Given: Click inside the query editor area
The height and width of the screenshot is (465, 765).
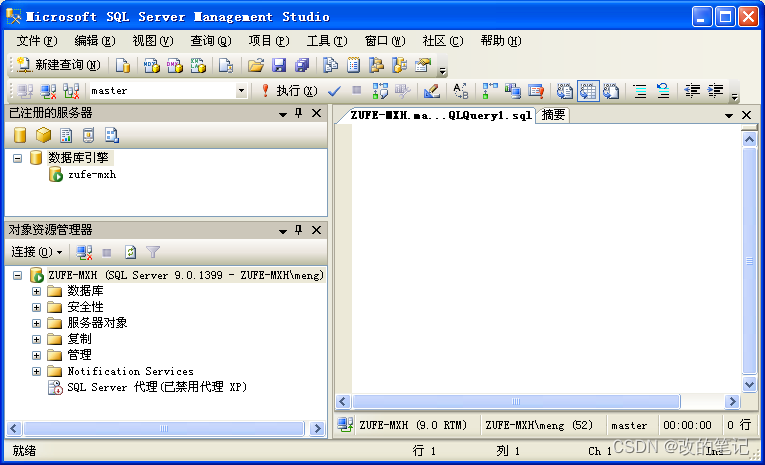Looking at the screenshot, I should [x=546, y=259].
